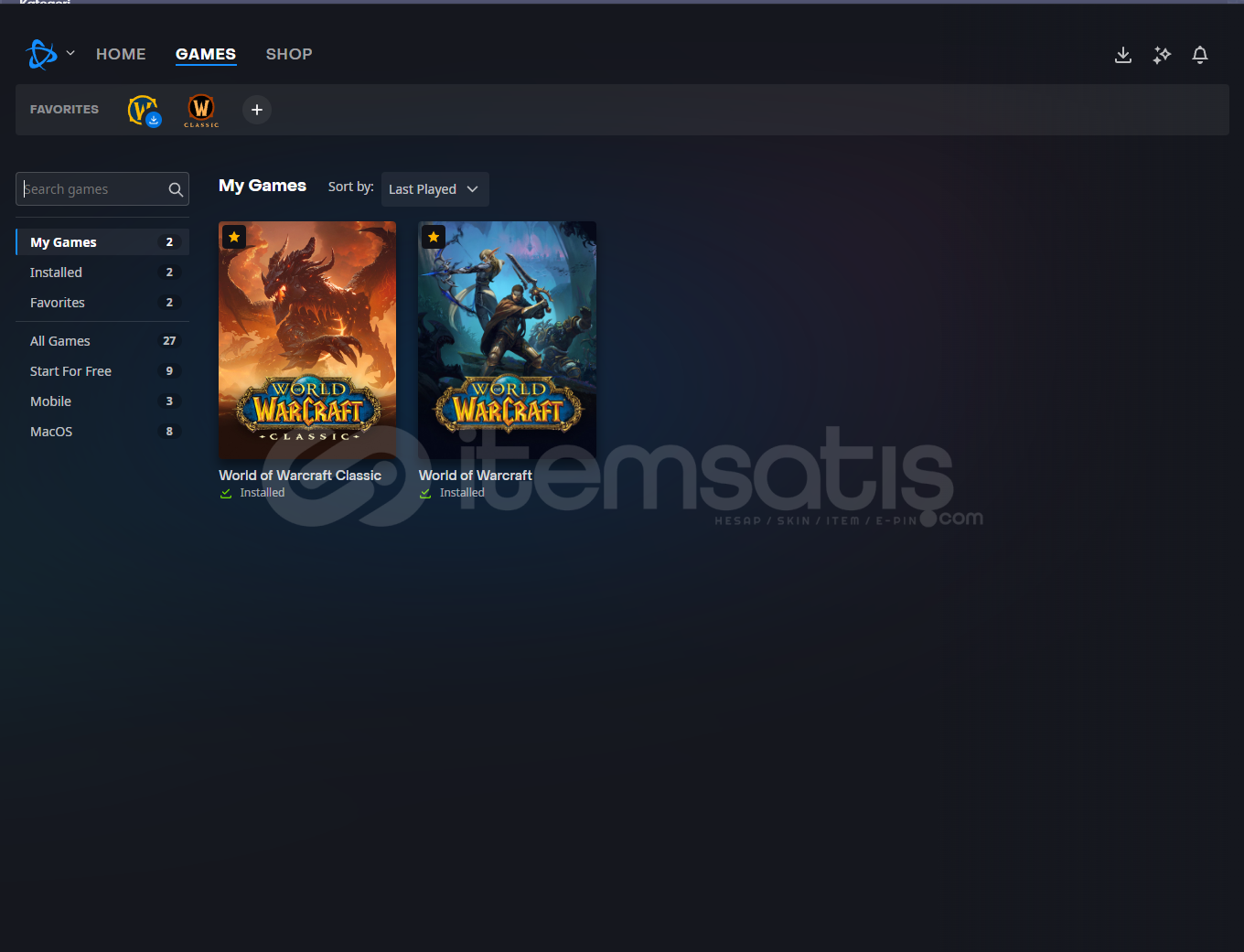Click the FAVORITES bar label
This screenshot has width=1244, height=952.
click(x=64, y=109)
